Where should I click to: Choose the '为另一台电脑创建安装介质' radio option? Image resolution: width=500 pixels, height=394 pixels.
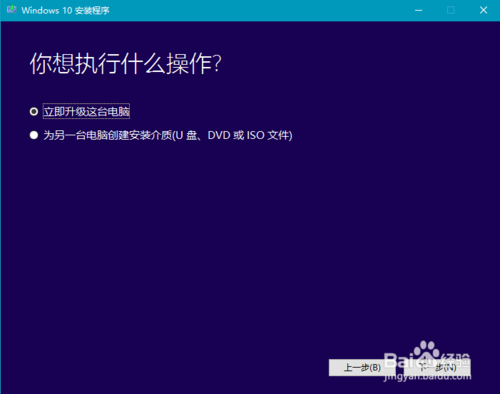[x=34, y=135]
